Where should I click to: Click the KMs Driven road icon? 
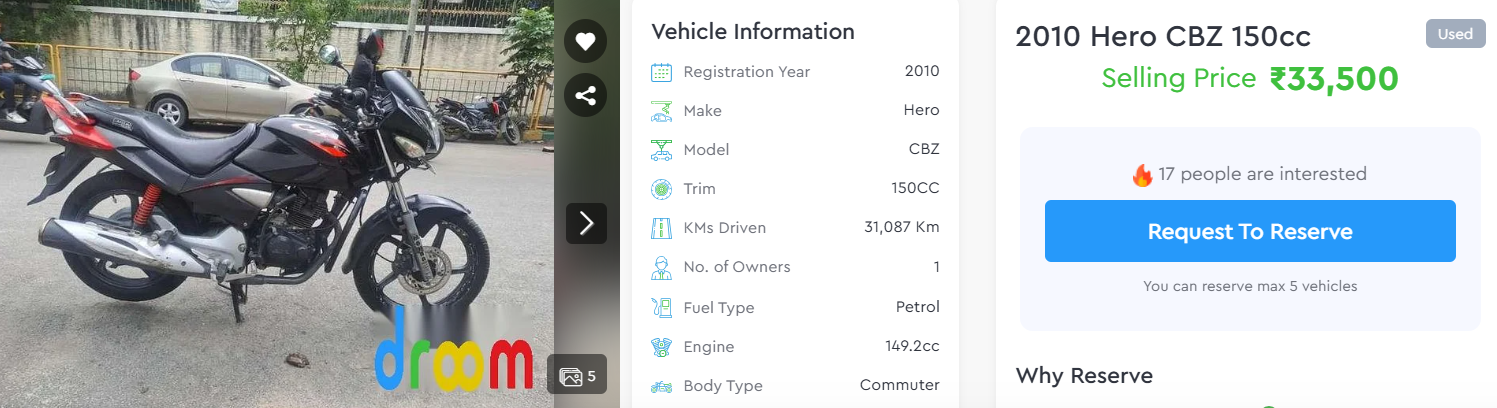[x=661, y=228]
